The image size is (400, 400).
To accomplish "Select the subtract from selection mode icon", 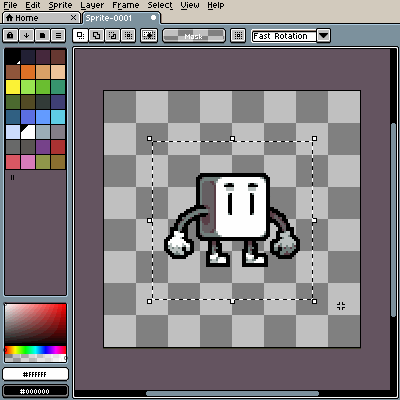I will 112,35.
